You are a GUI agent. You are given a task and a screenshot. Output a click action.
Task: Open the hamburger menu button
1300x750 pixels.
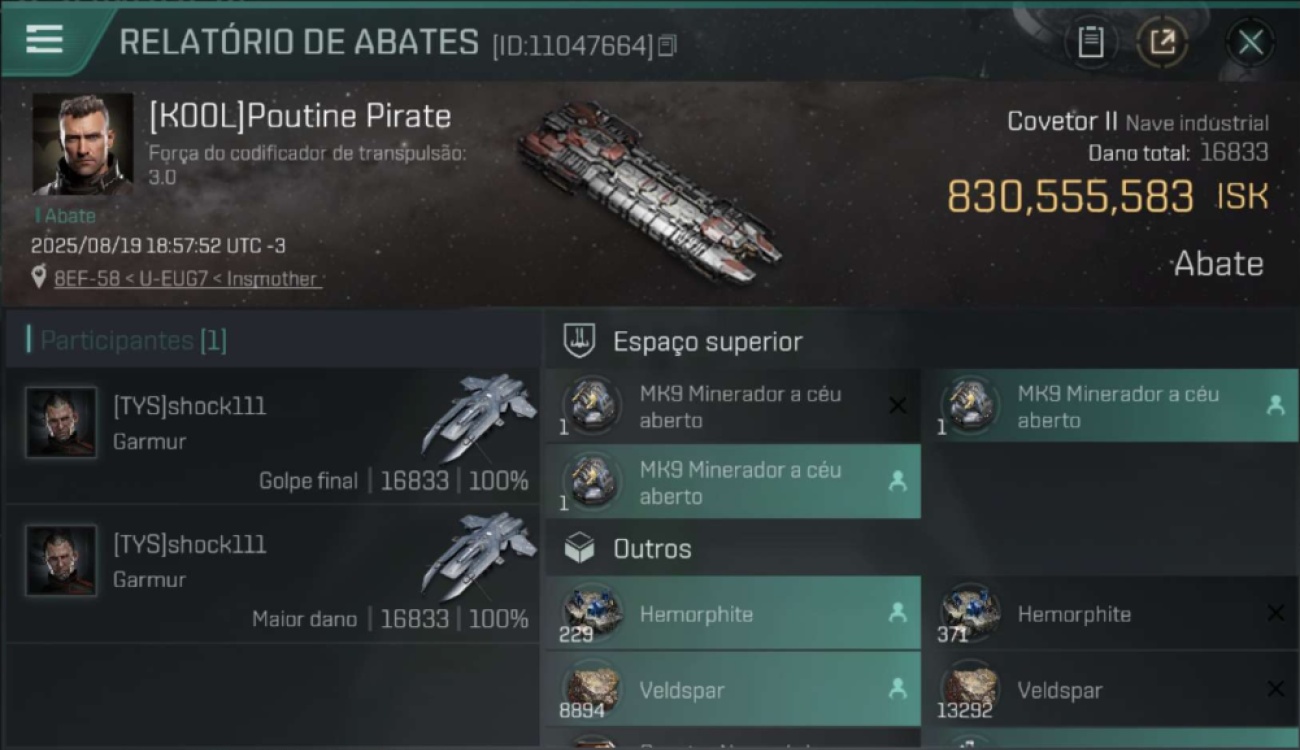pos(44,40)
